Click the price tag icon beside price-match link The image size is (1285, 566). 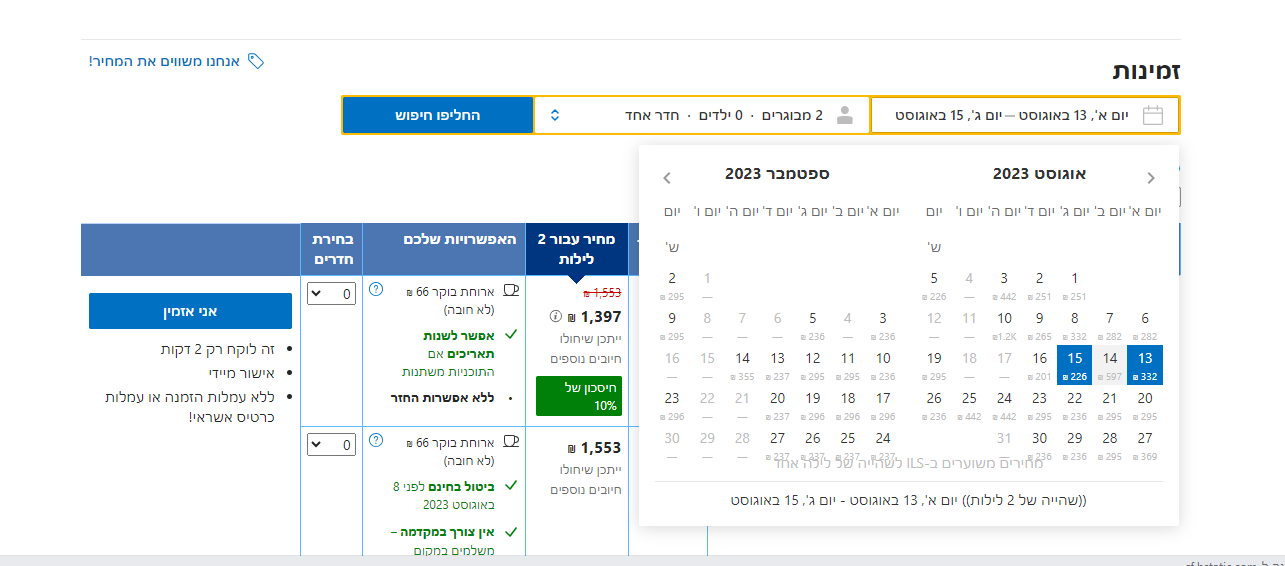256,61
